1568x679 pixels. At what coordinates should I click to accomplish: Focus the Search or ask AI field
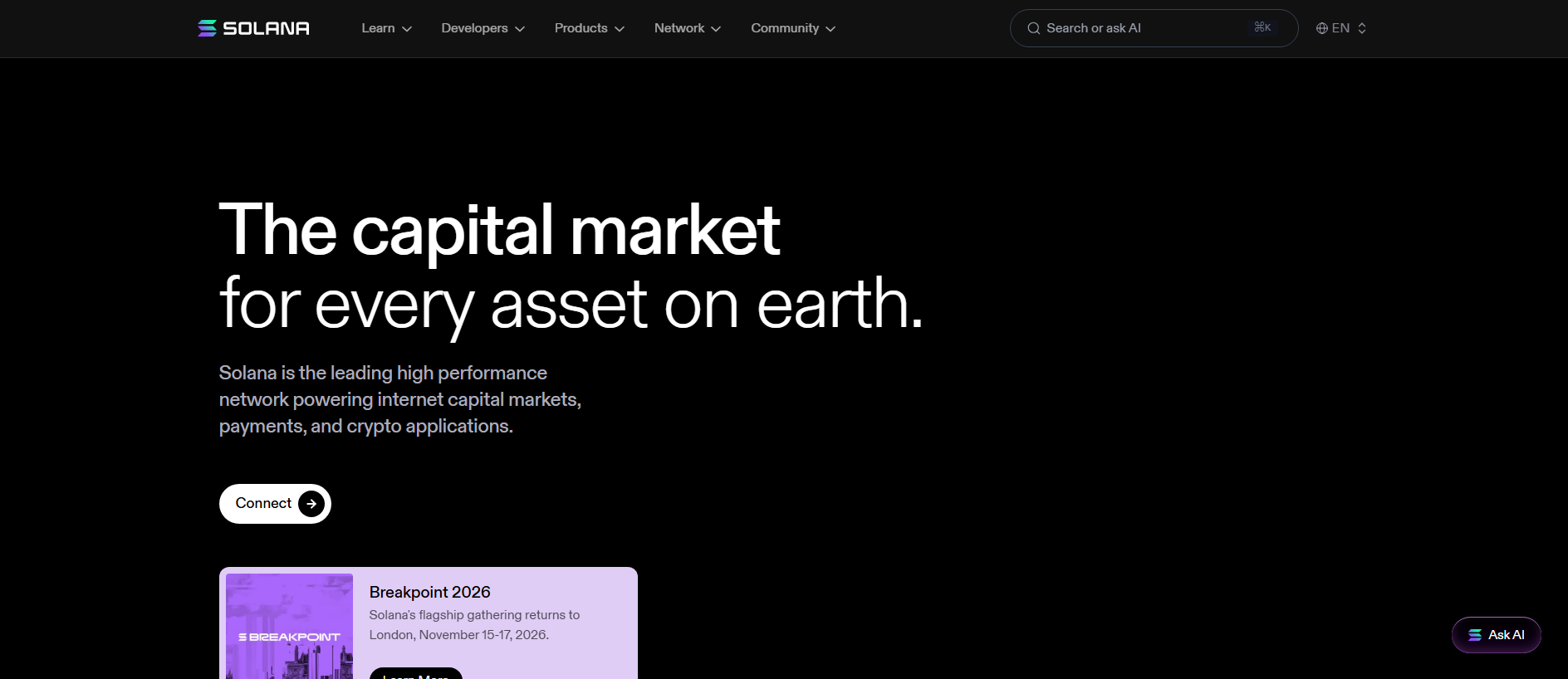click(x=1154, y=28)
